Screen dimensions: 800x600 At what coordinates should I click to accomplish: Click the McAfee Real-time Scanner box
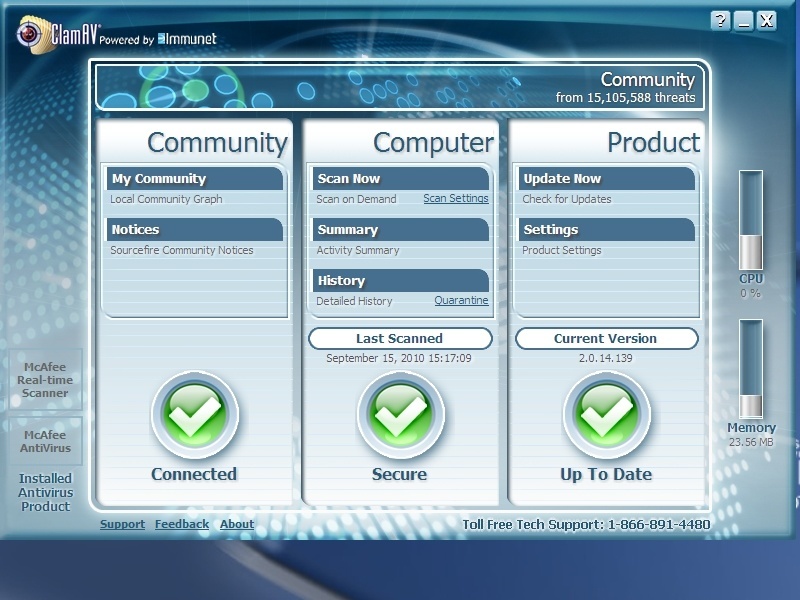[x=45, y=380]
